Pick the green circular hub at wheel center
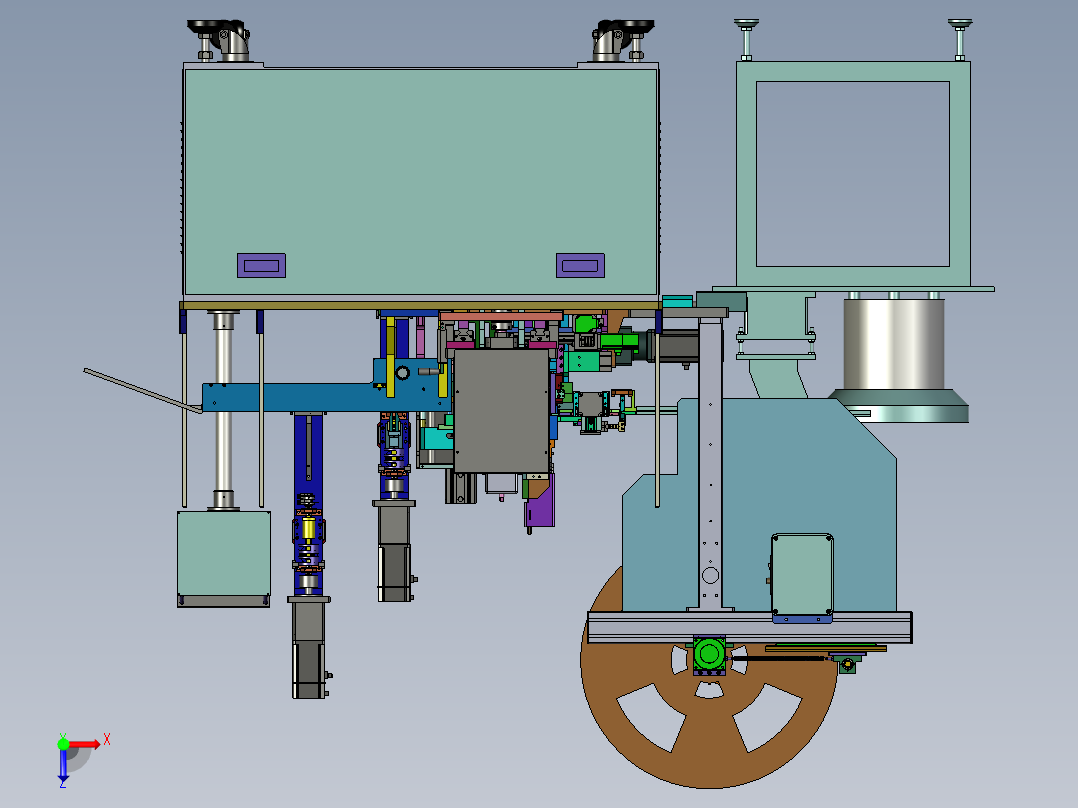Image resolution: width=1078 pixels, height=808 pixels. point(709,653)
